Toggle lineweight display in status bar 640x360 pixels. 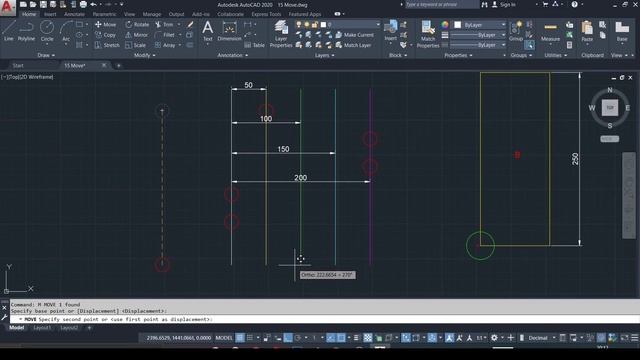(356, 338)
